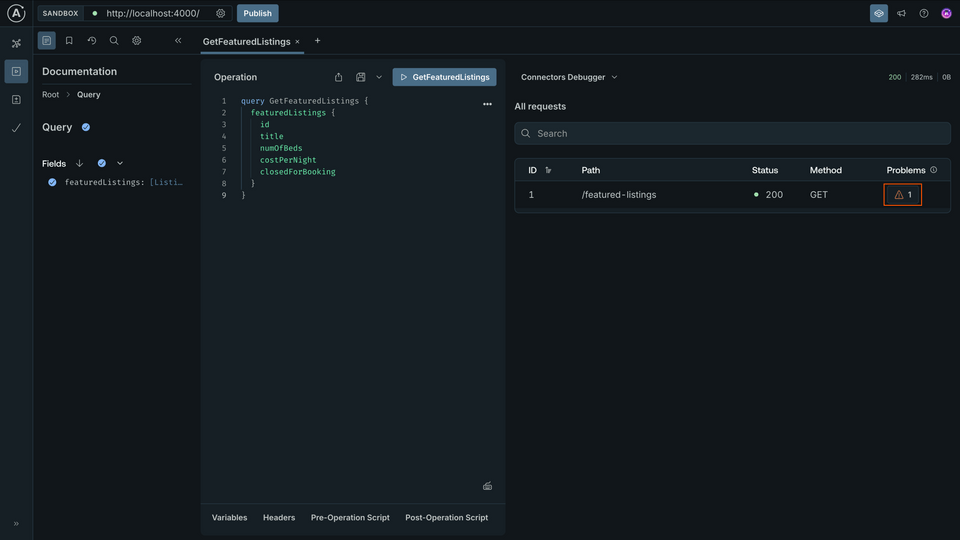Click the megaphone announcements icon
Viewport: 960px width, 540px height.
[901, 13]
